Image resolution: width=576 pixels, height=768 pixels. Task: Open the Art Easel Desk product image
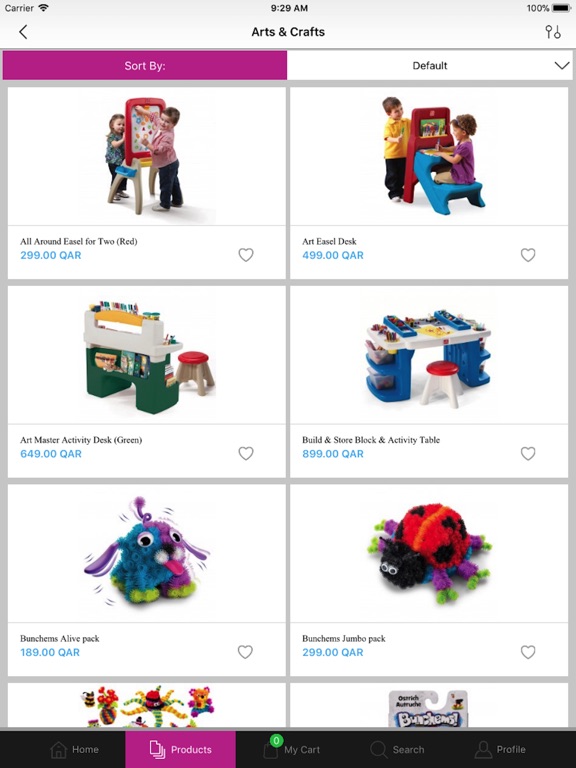pos(430,156)
